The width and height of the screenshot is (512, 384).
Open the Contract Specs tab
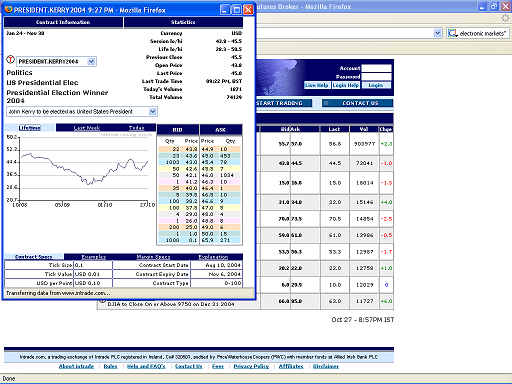pyautogui.click(x=34, y=257)
